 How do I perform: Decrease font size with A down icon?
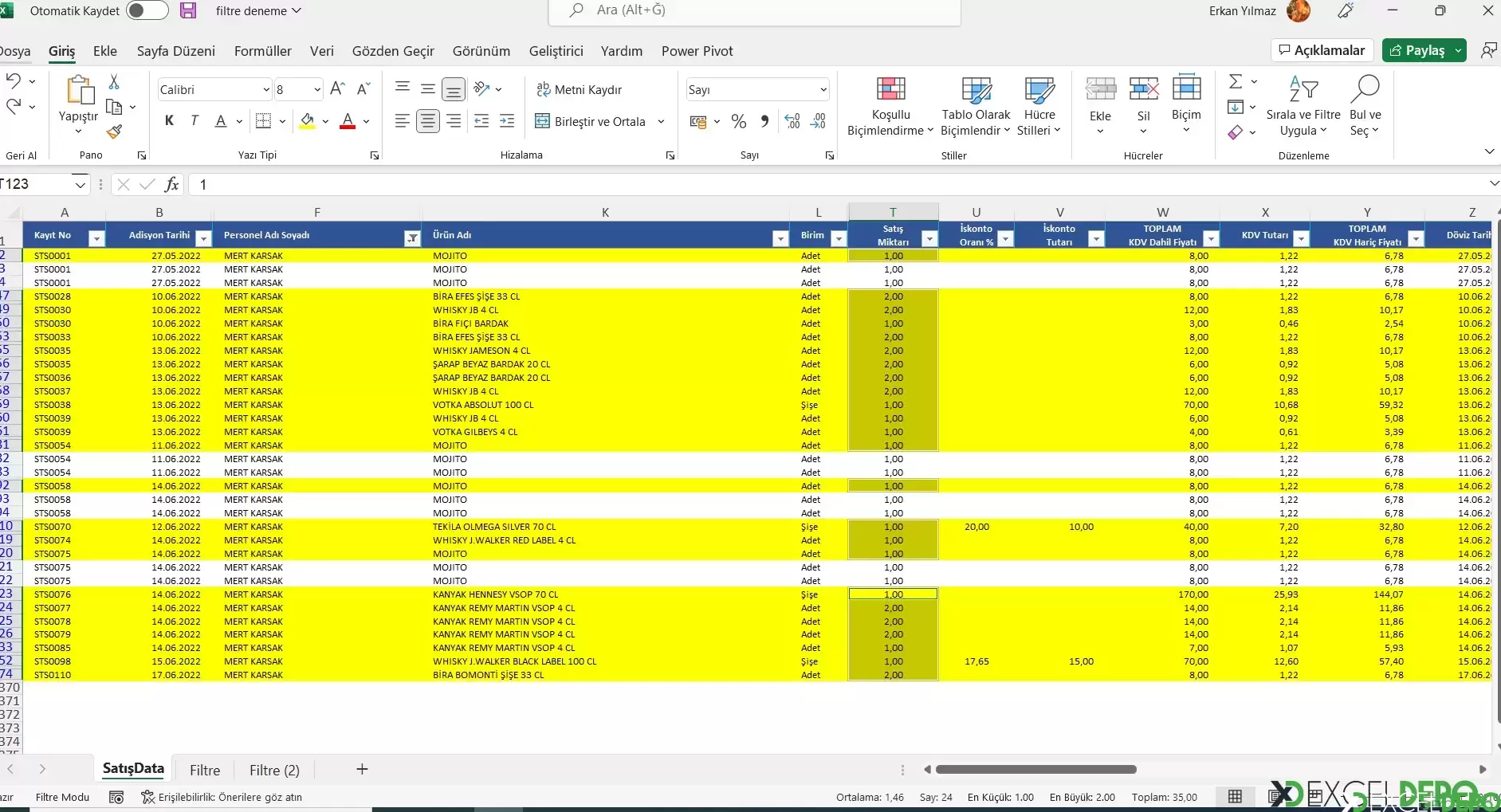coord(363,89)
